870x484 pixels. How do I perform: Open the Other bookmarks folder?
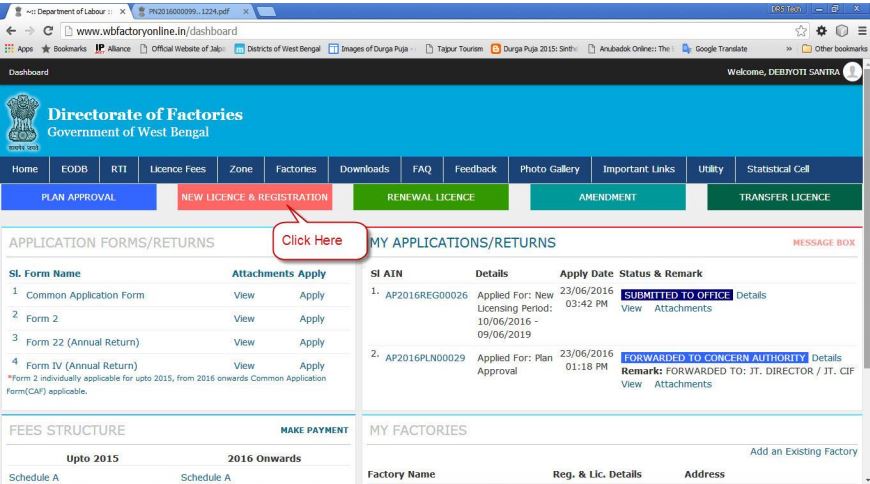[x=834, y=49]
